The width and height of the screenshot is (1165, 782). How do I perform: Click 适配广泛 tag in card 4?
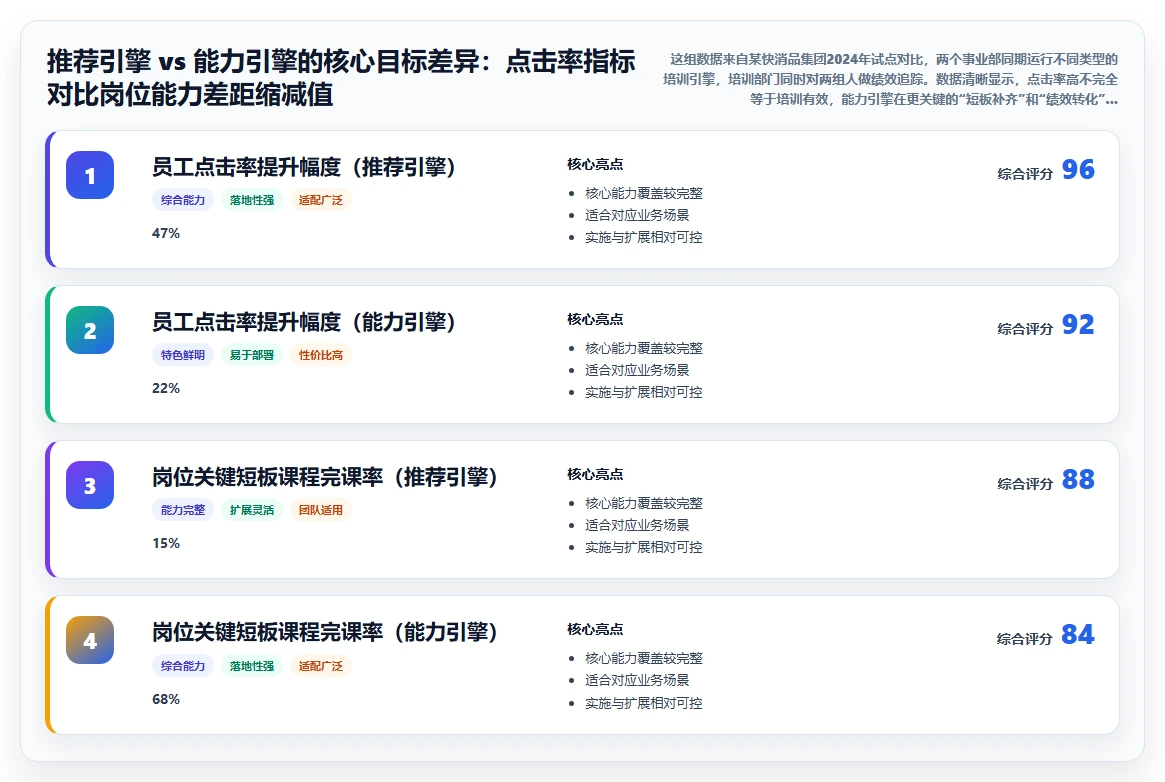tap(321, 666)
